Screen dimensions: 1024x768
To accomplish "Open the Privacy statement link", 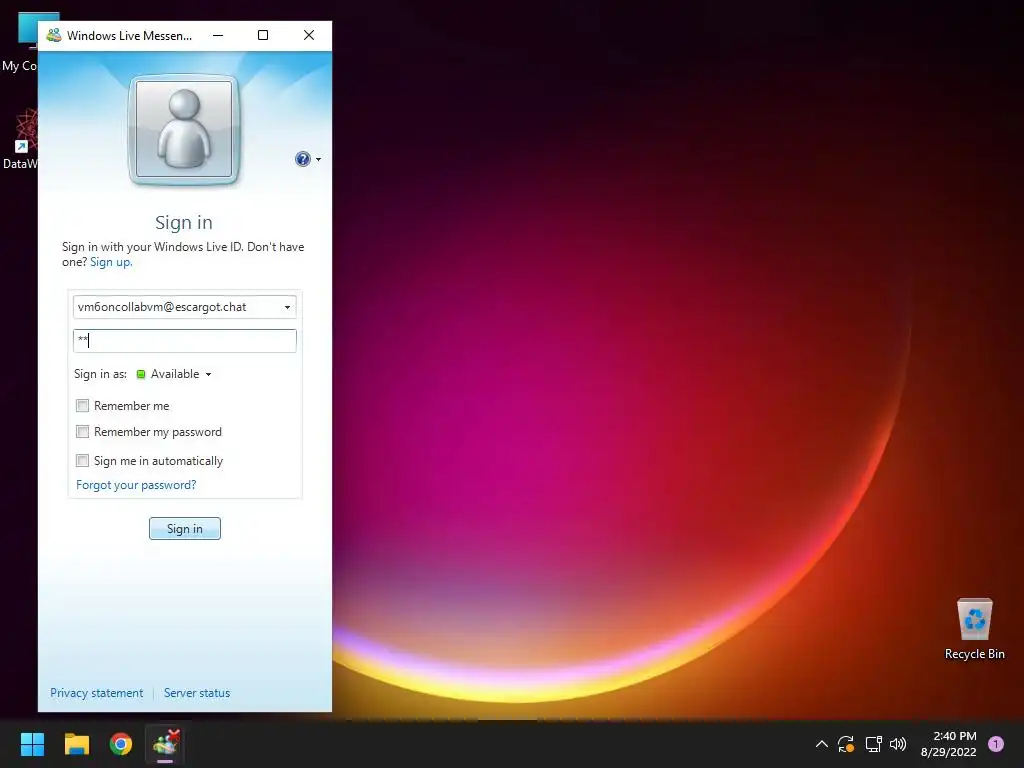I will pyautogui.click(x=97, y=693).
